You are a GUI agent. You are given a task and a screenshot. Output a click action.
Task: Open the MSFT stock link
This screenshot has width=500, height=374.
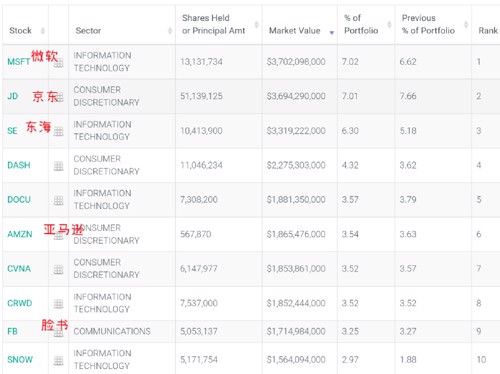click(x=19, y=62)
